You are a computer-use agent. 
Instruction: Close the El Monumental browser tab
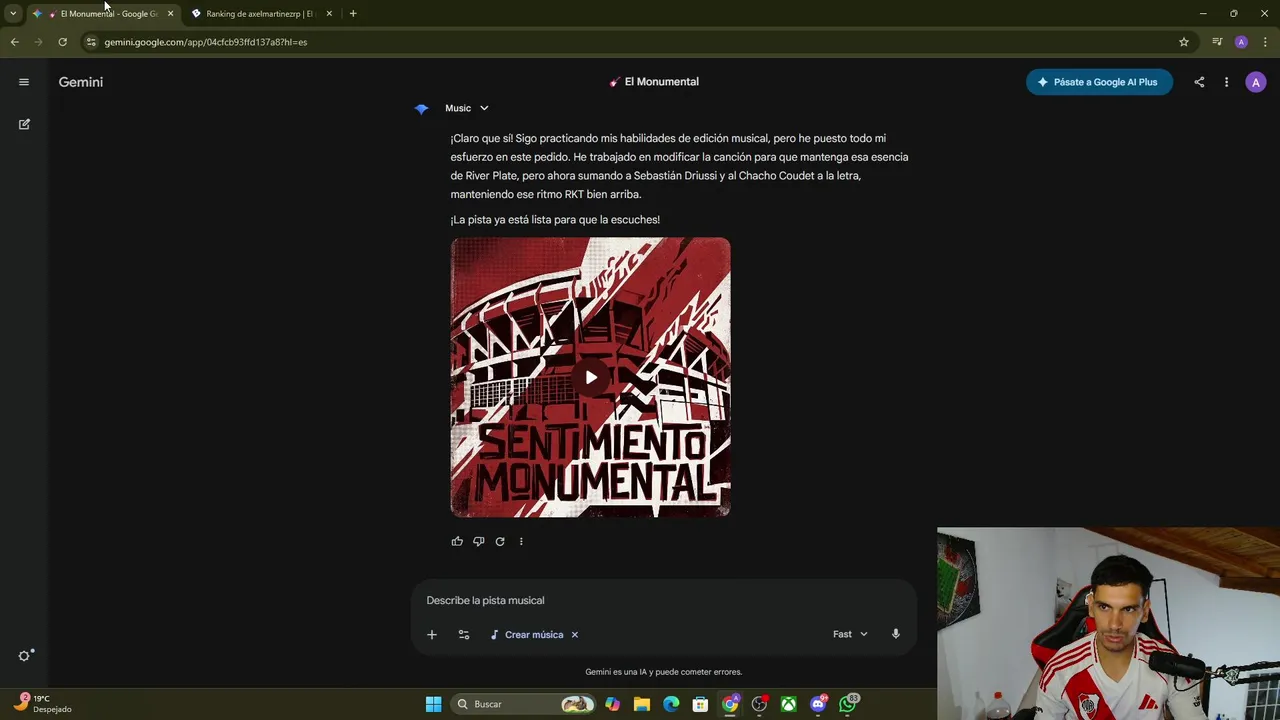[x=170, y=14]
